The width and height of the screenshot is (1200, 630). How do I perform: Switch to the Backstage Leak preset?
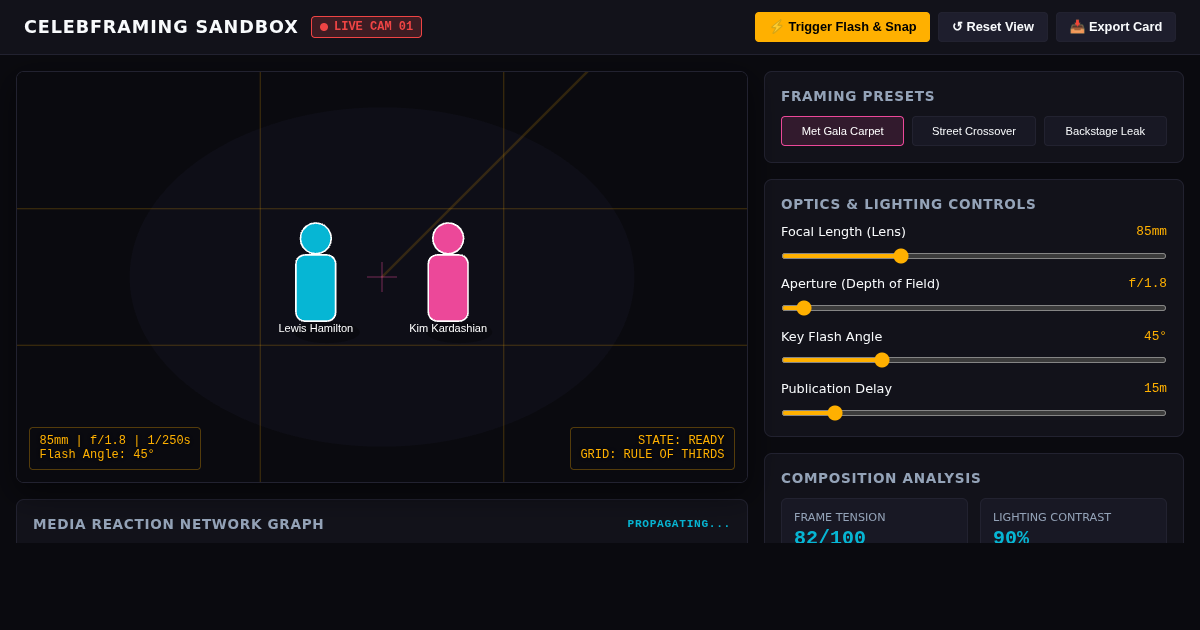(x=1105, y=131)
